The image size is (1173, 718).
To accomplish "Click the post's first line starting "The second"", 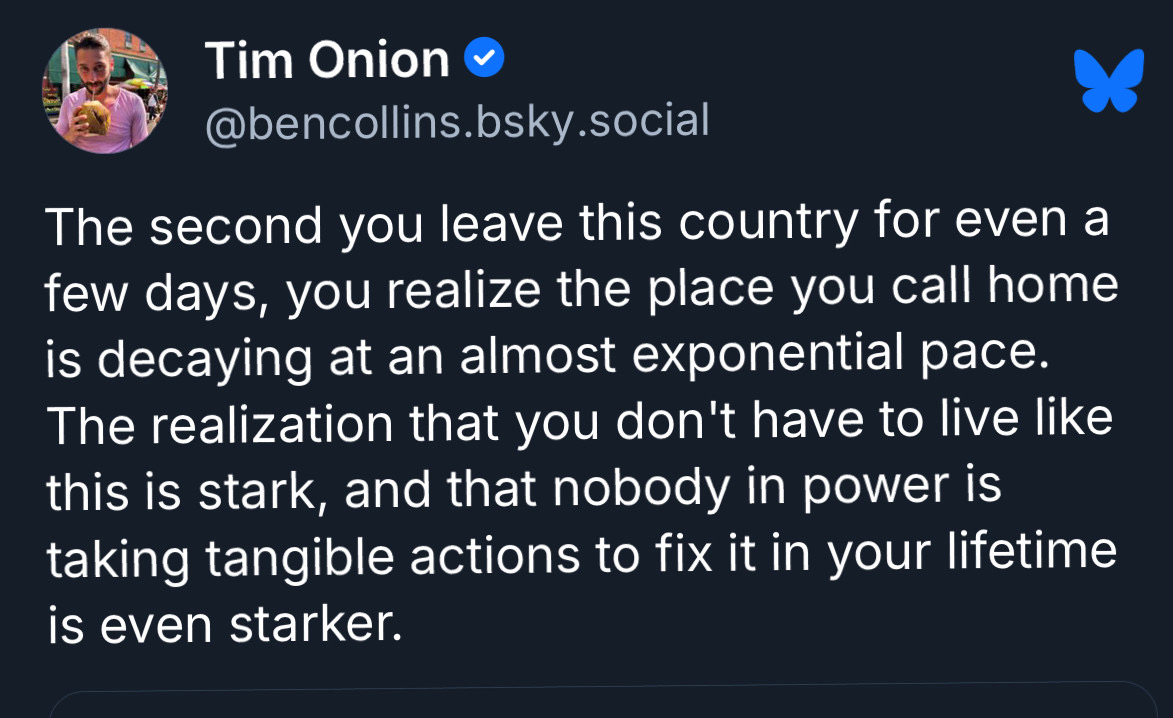I will click(x=576, y=223).
